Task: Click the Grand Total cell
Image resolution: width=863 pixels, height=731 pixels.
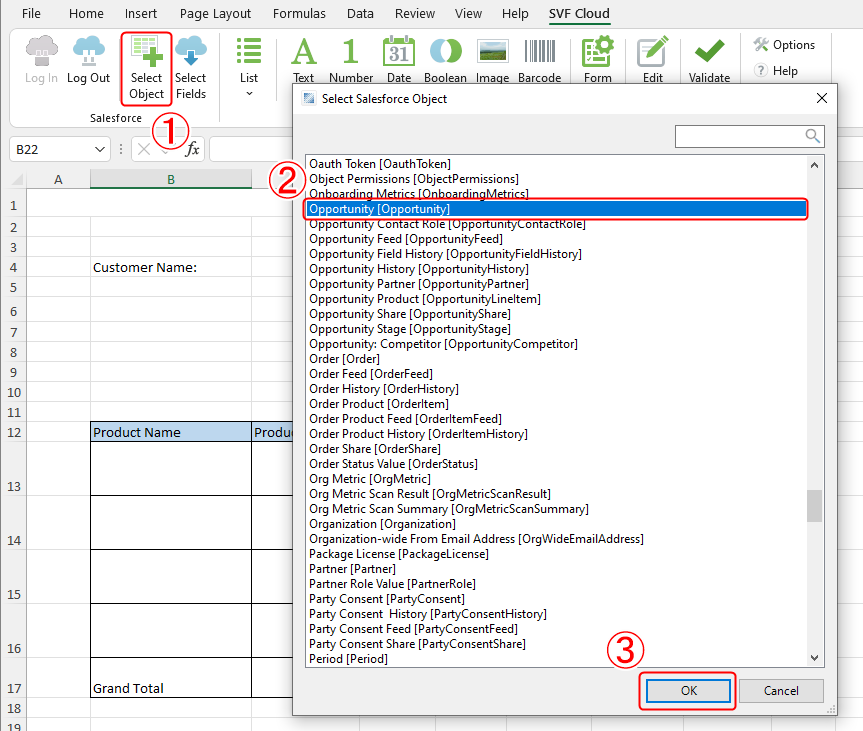Action: 171,678
